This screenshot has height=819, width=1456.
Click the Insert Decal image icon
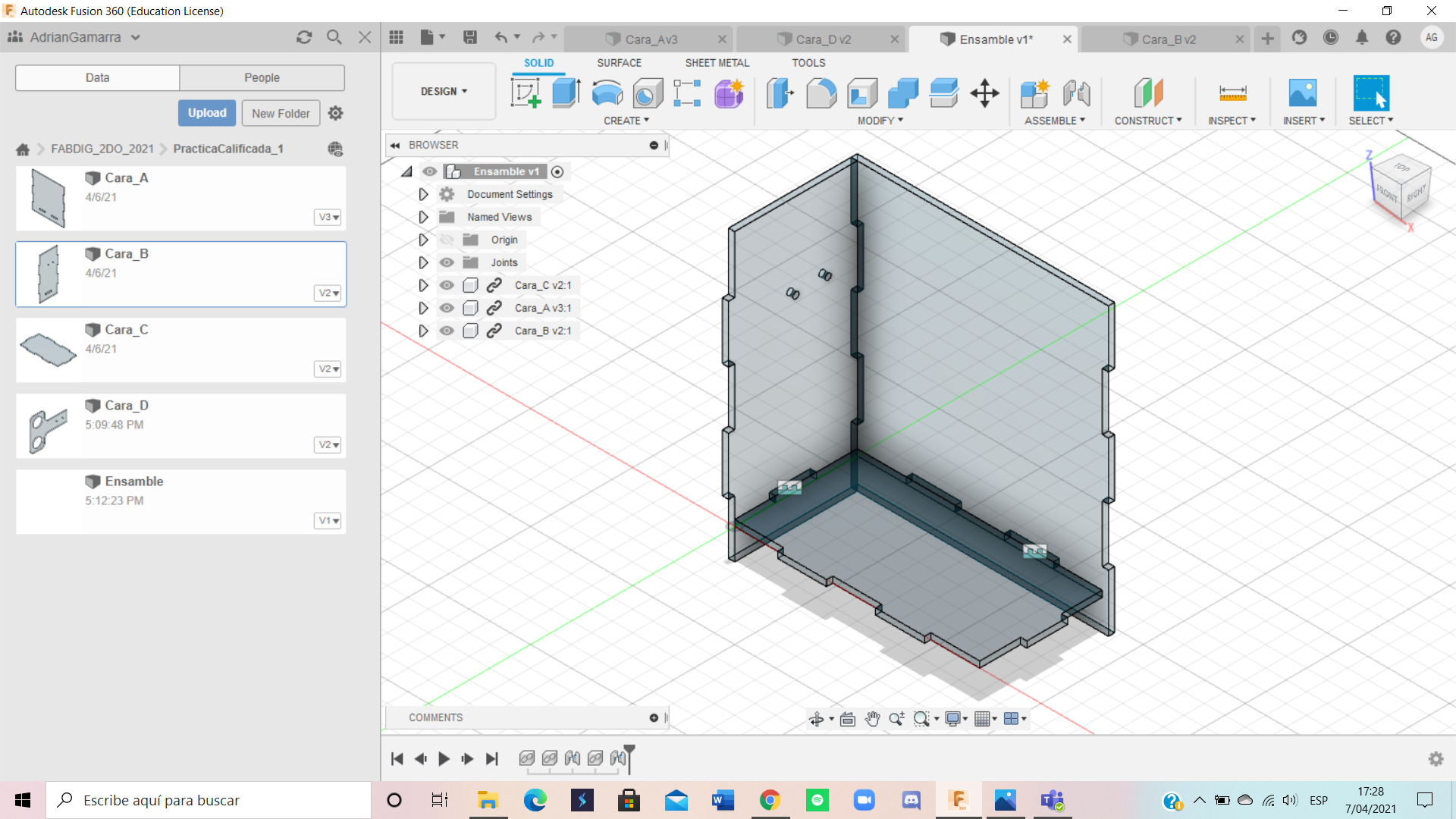coord(1303,93)
